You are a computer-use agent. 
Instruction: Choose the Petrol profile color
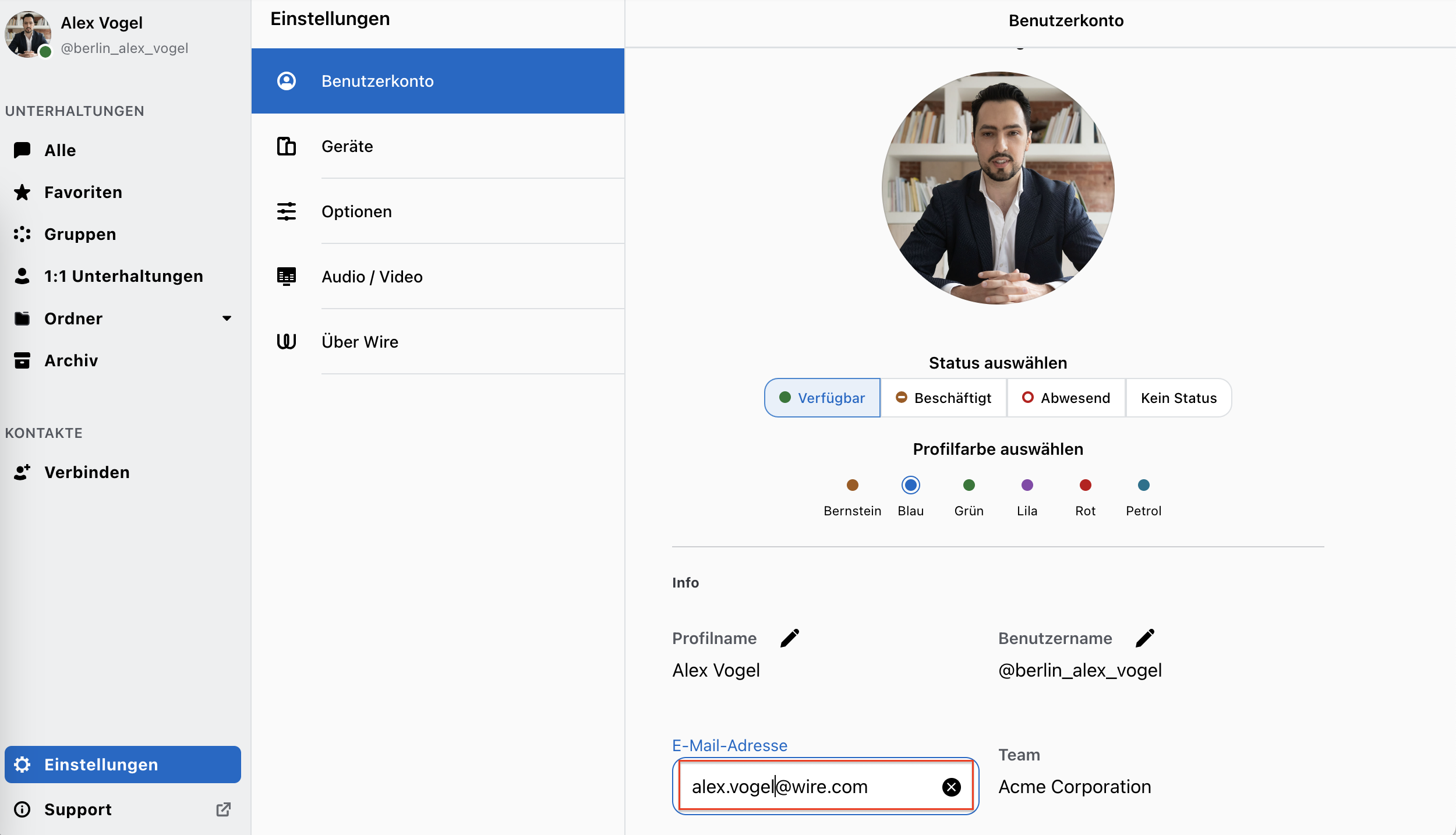point(1144,485)
